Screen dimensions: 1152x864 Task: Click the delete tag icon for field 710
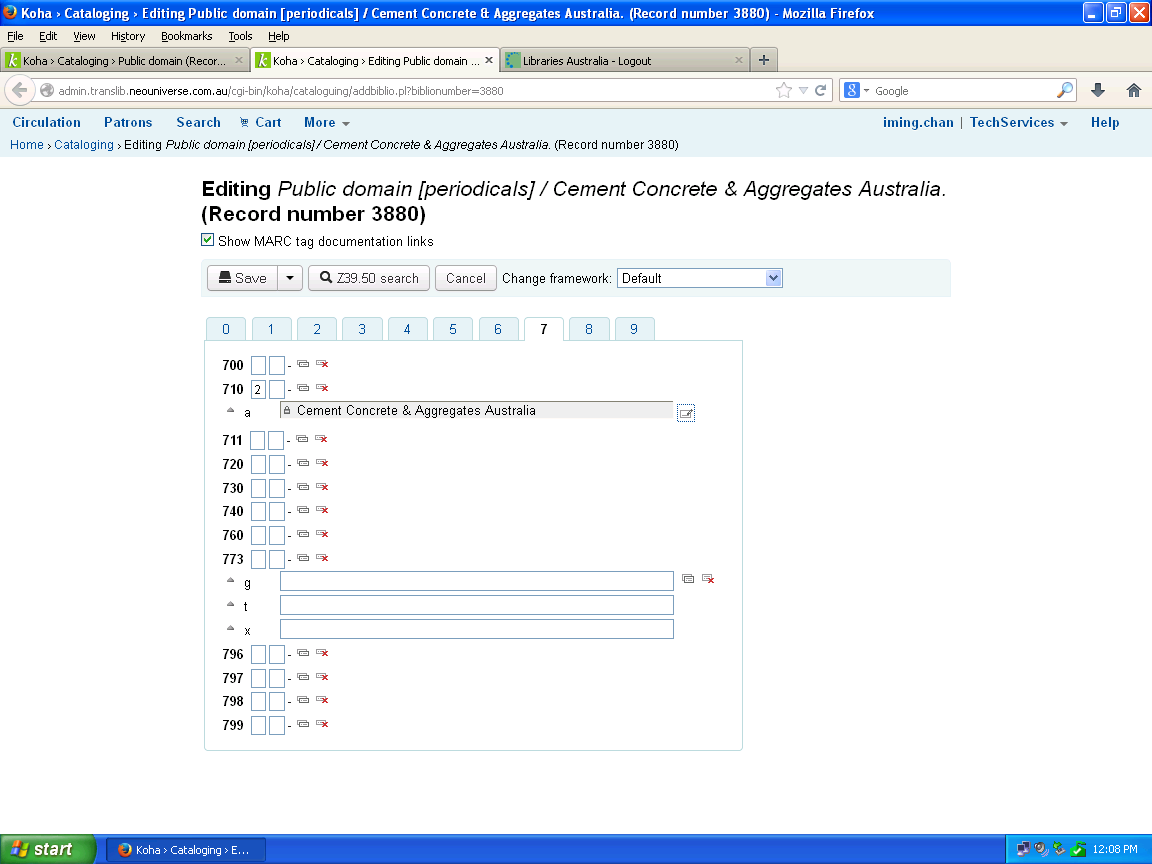322,388
